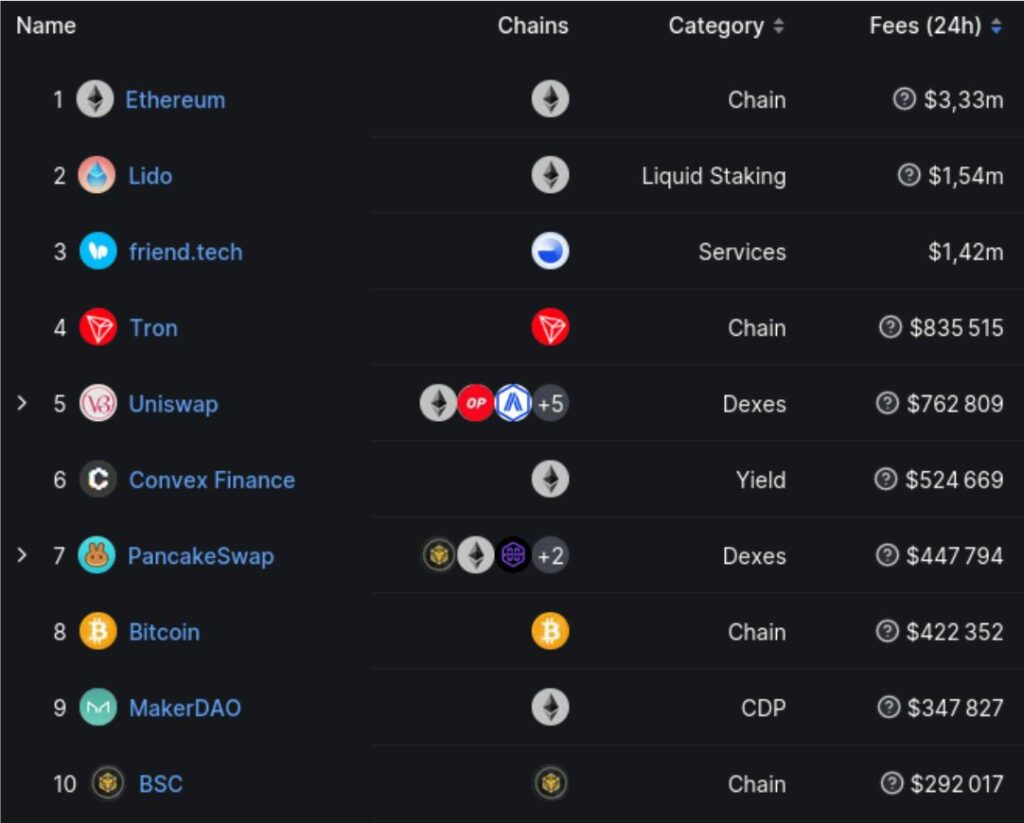Click the Ethereum logo icon beside its name
The height and width of the screenshot is (823, 1024).
95,100
